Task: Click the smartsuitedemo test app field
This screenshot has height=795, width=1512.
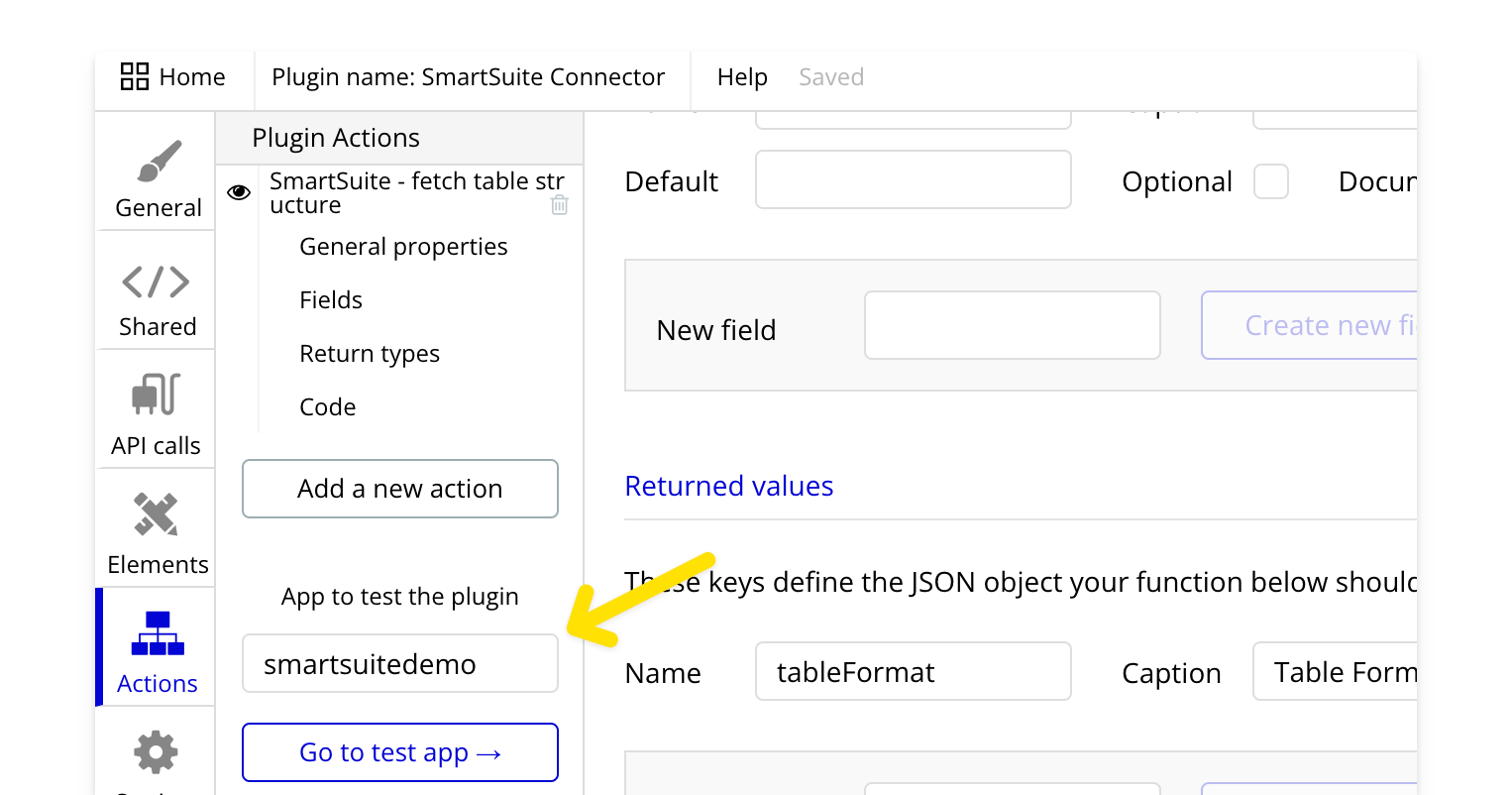Action: (x=400, y=664)
